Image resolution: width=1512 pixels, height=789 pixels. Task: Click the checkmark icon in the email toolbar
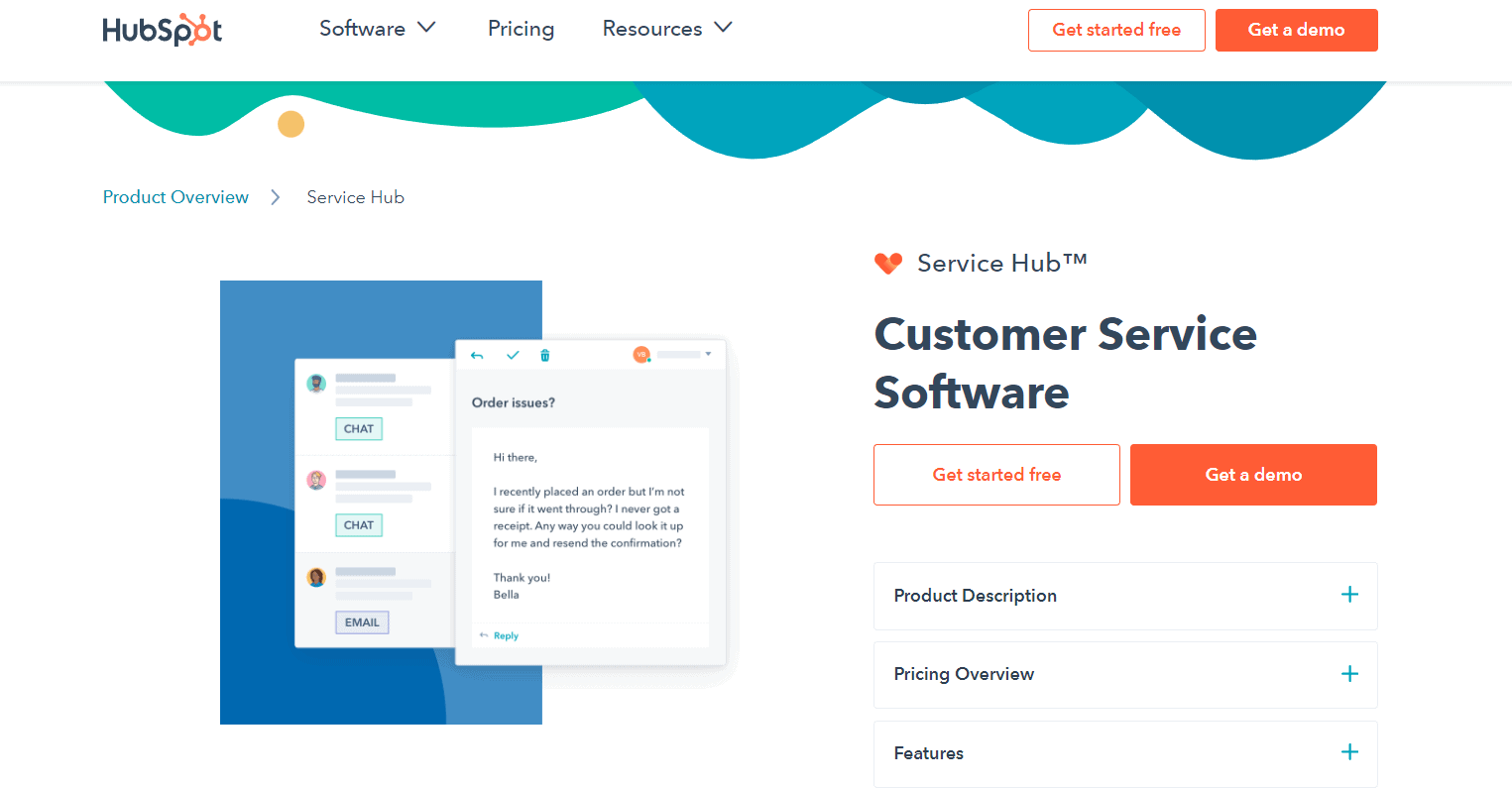click(513, 355)
